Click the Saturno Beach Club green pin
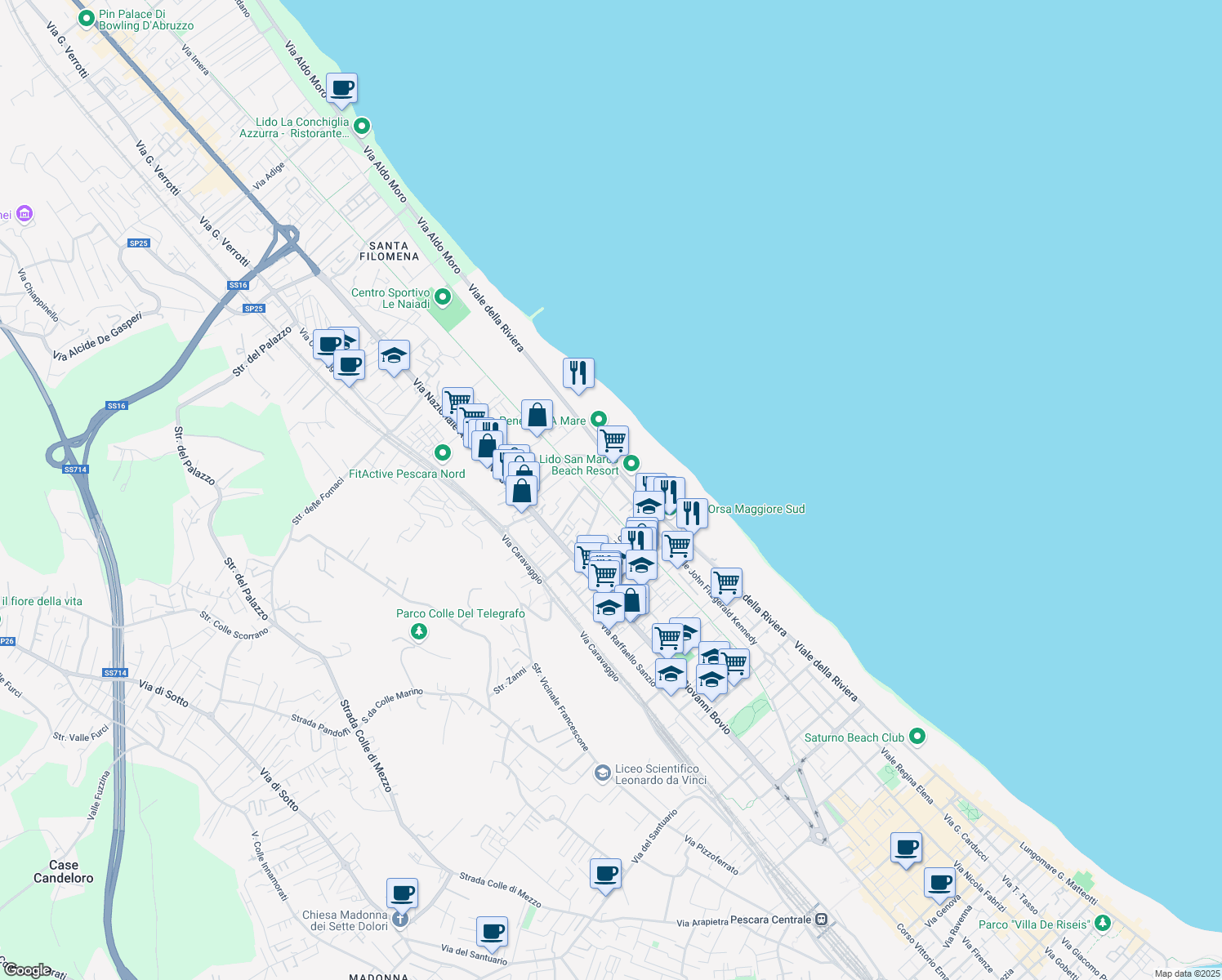 point(917,737)
